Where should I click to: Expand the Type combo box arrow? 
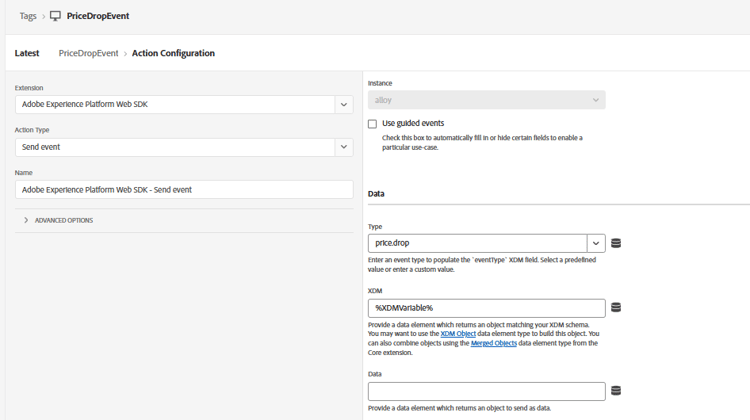[x=596, y=243]
